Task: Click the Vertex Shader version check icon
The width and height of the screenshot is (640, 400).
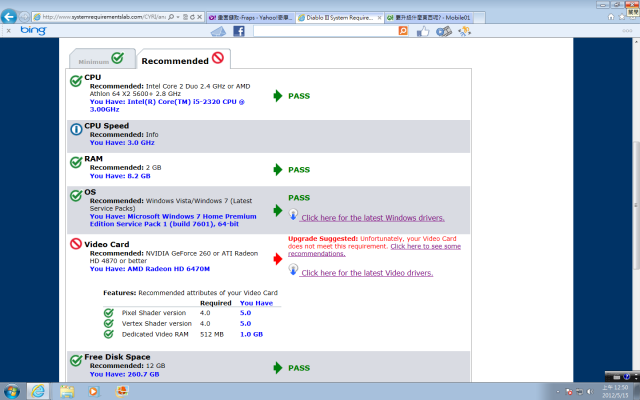Action: click(x=109, y=323)
